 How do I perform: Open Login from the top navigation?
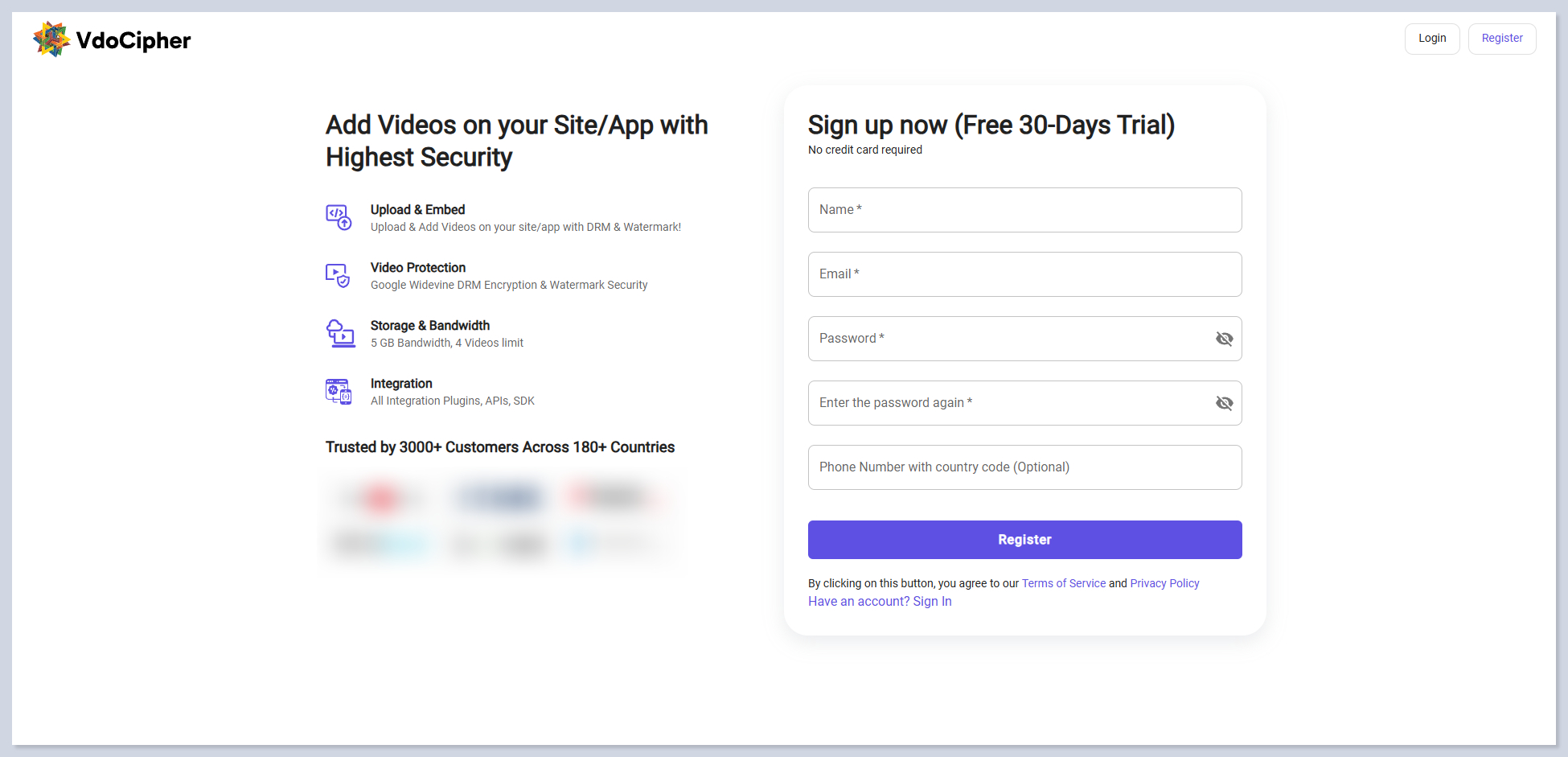pos(1431,39)
